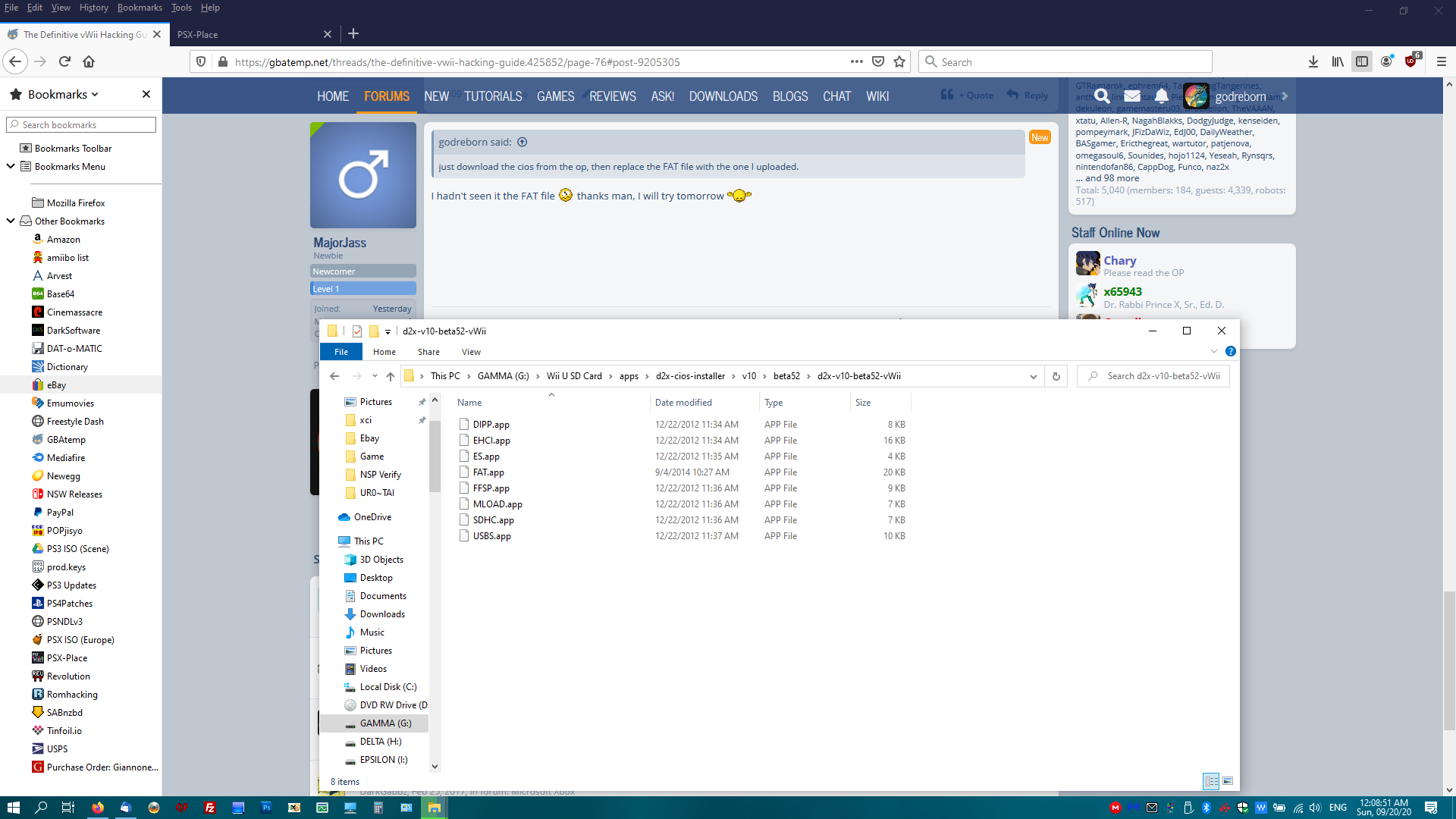Viewport: 1456px width, 819px height.
Task: Open Firefox account icon
Action: 1386,62
